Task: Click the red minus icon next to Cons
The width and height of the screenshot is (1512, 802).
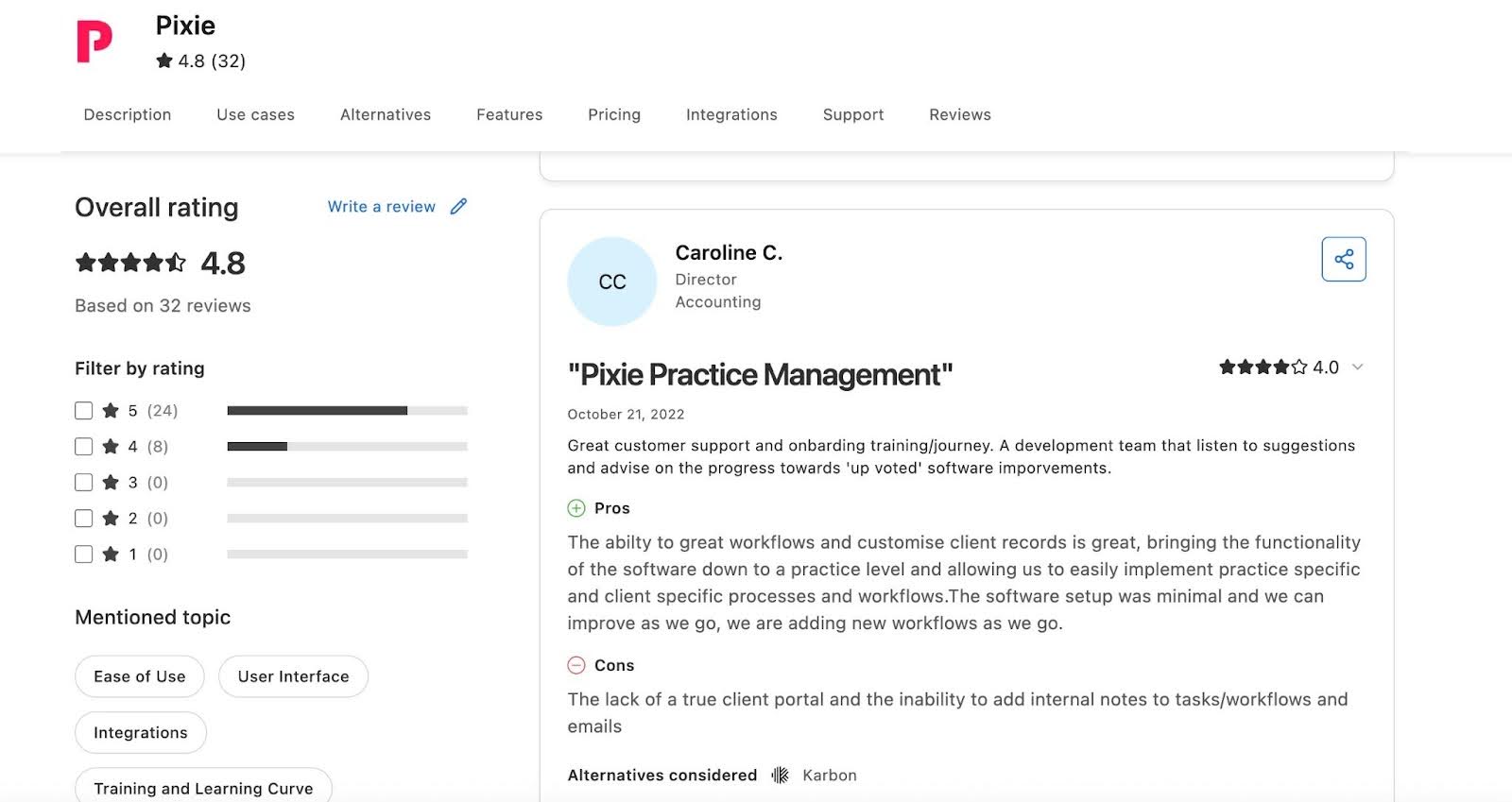Action: coord(576,665)
